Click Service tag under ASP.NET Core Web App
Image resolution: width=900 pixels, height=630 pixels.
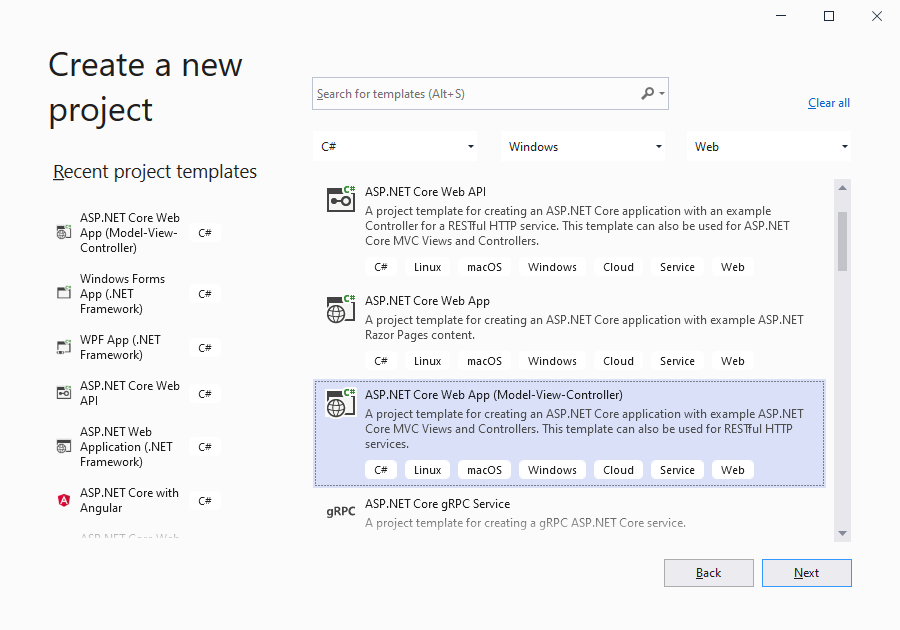click(677, 361)
